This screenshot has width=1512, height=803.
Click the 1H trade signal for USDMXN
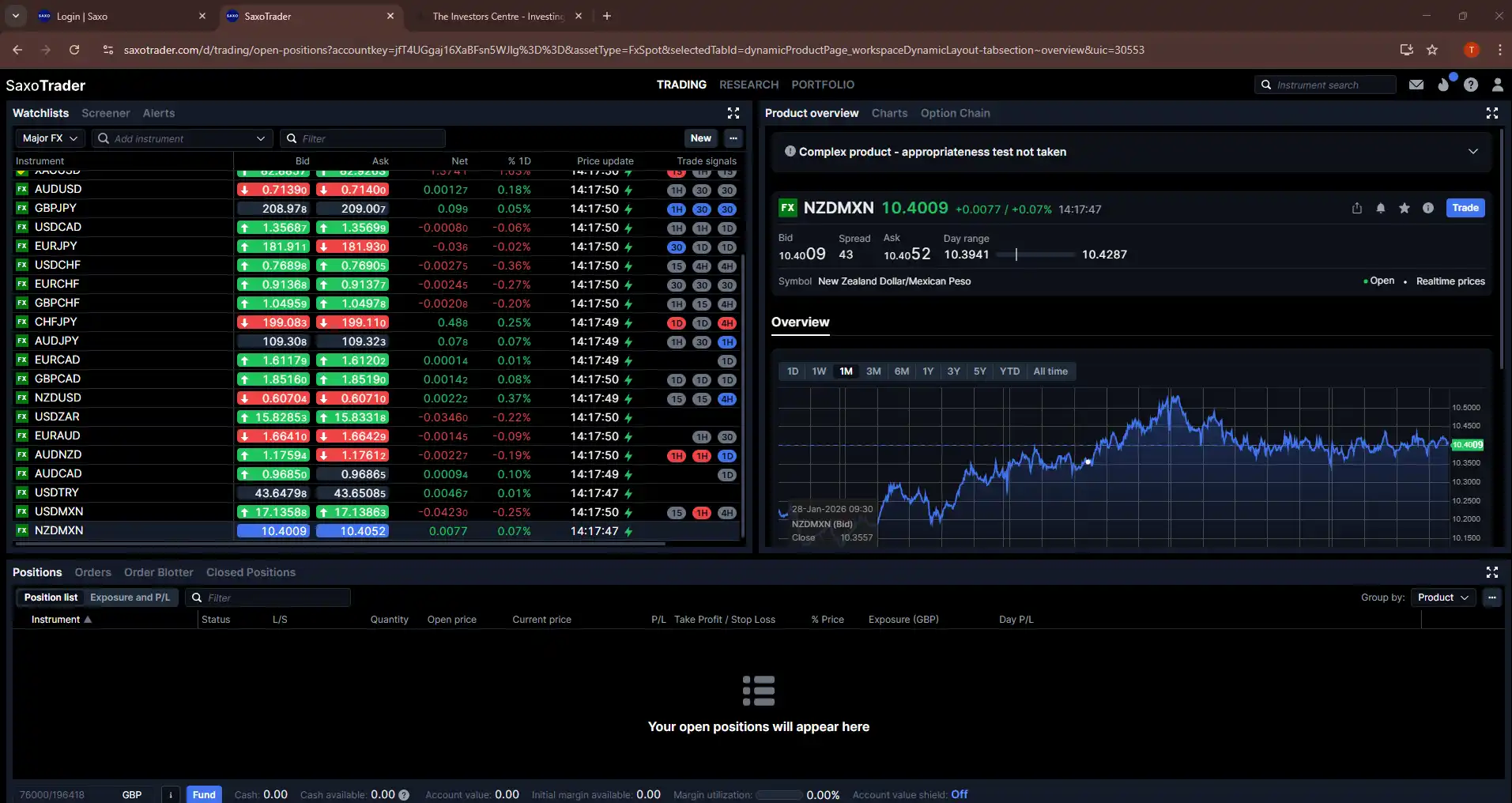[701, 513]
